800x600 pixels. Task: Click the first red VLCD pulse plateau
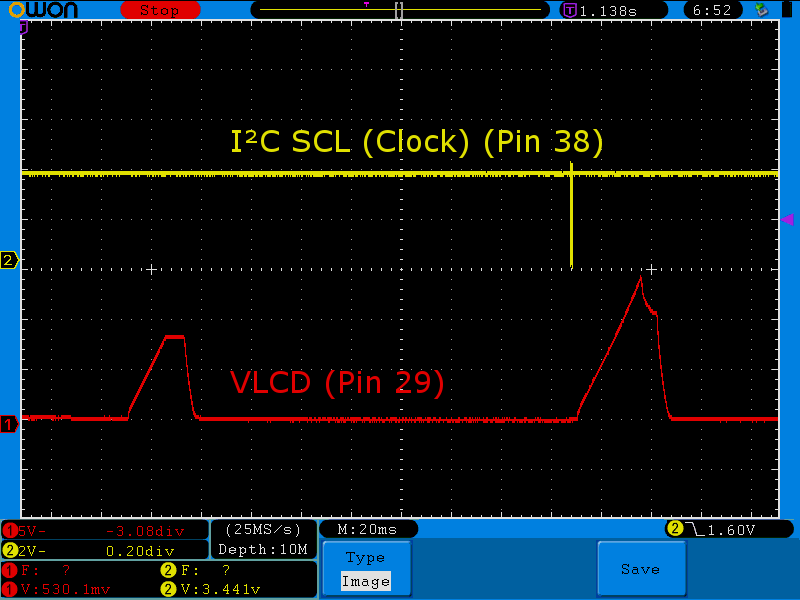coord(174,337)
